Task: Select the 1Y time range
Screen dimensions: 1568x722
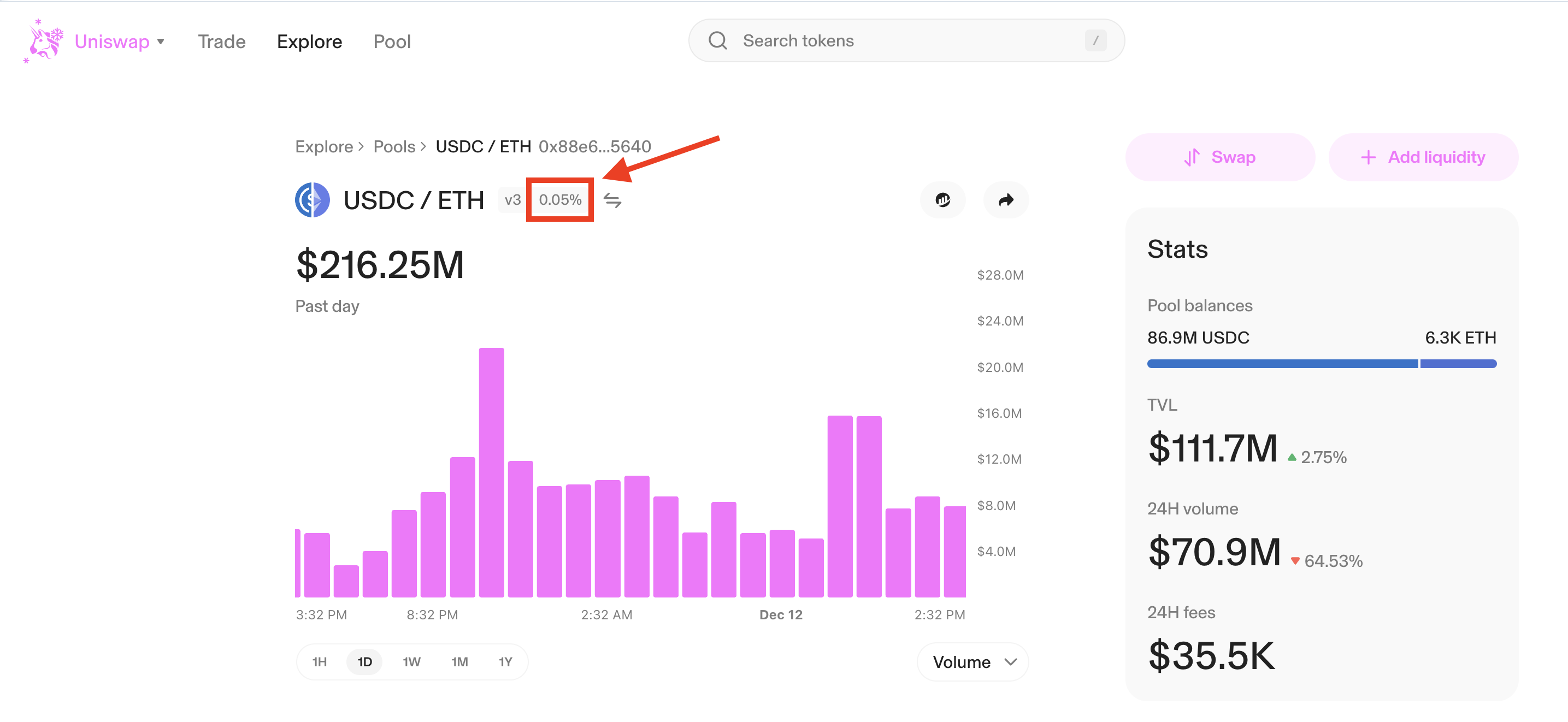Action: pos(505,662)
